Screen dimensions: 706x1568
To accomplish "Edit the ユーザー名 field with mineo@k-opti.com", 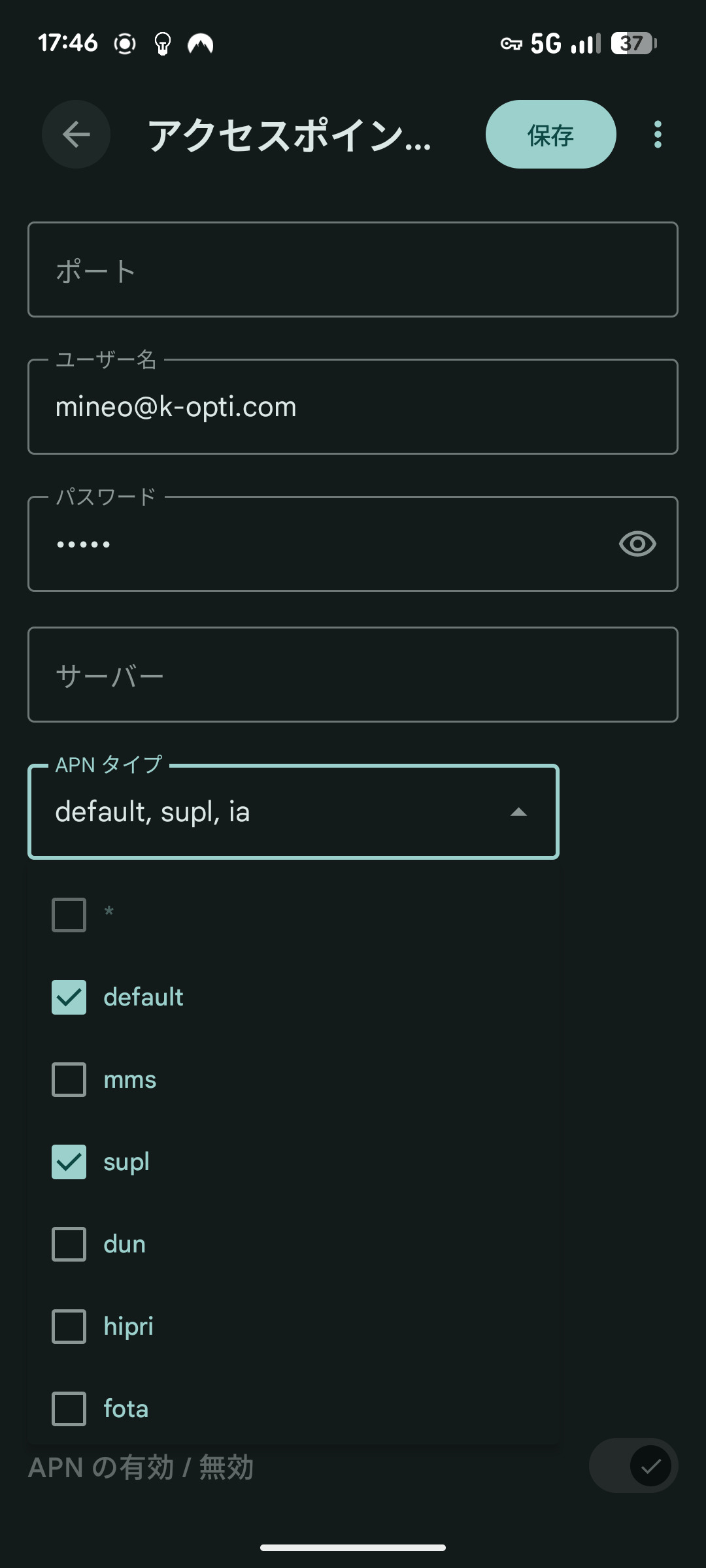I will point(353,407).
